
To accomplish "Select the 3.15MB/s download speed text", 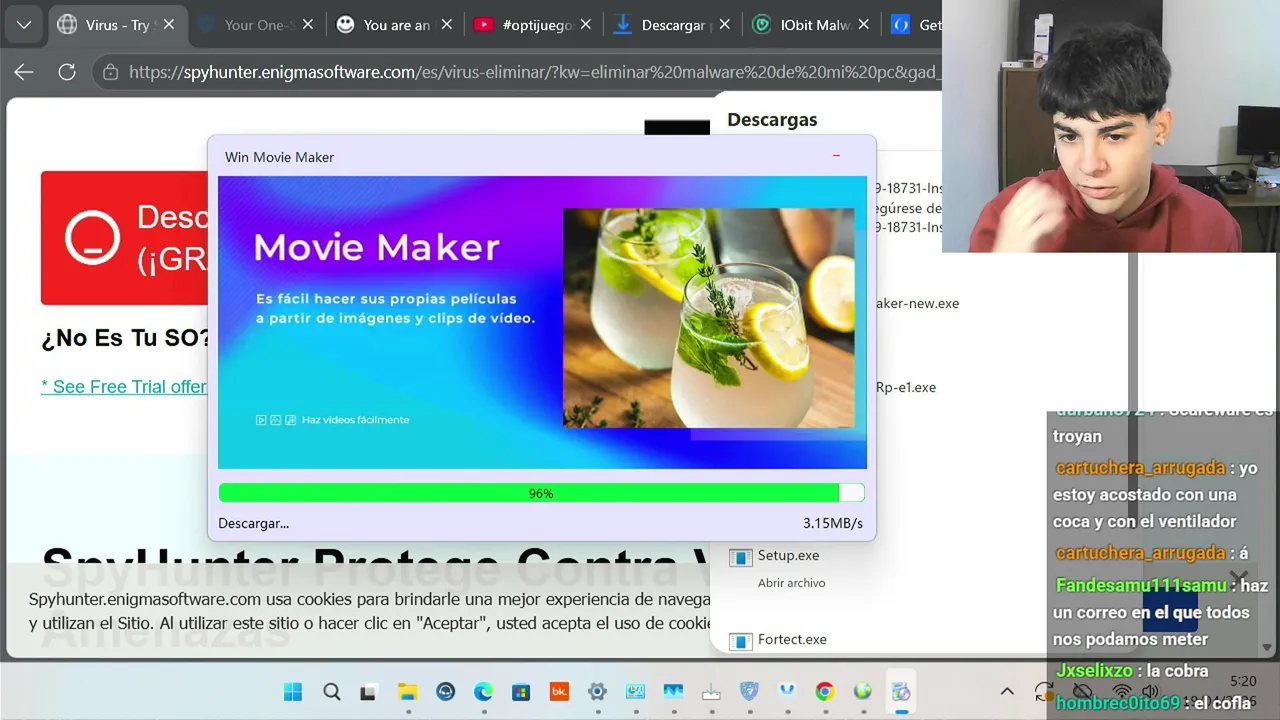I will point(833,523).
